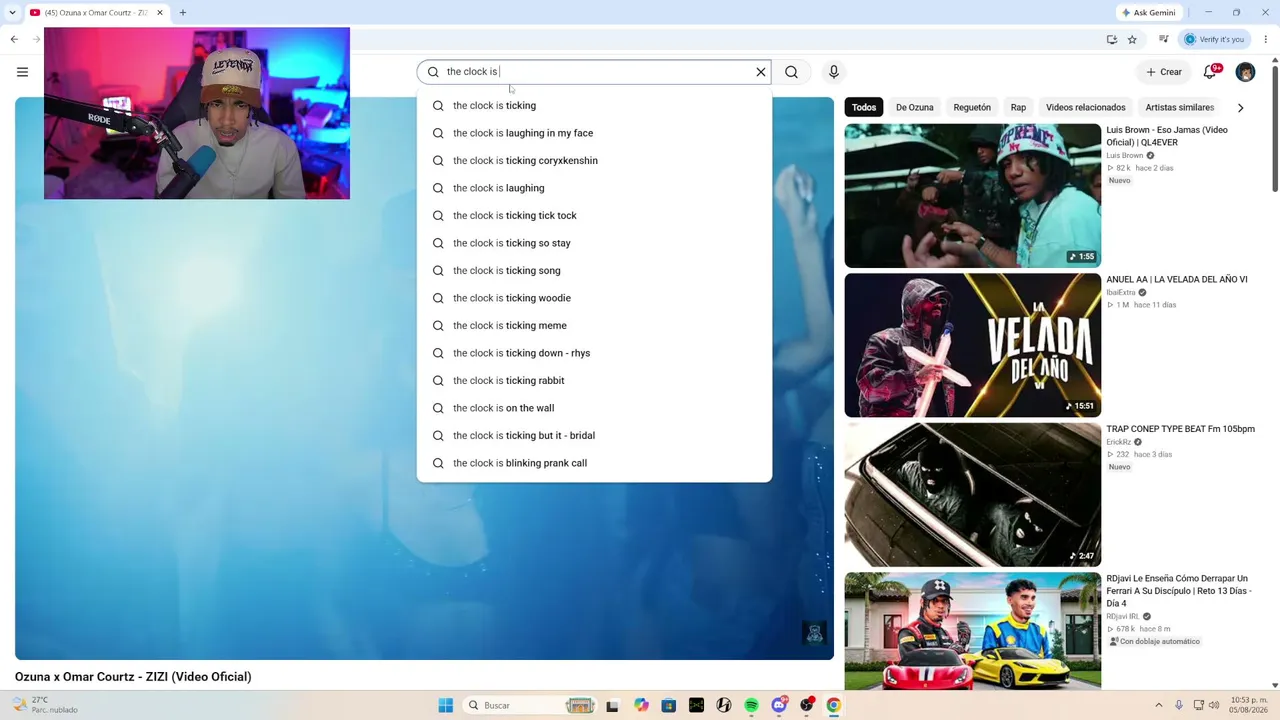The width and height of the screenshot is (1280, 720).
Task: Choose suggestion 'the clock is ticking down - rhys'
Action: point(594,353)
